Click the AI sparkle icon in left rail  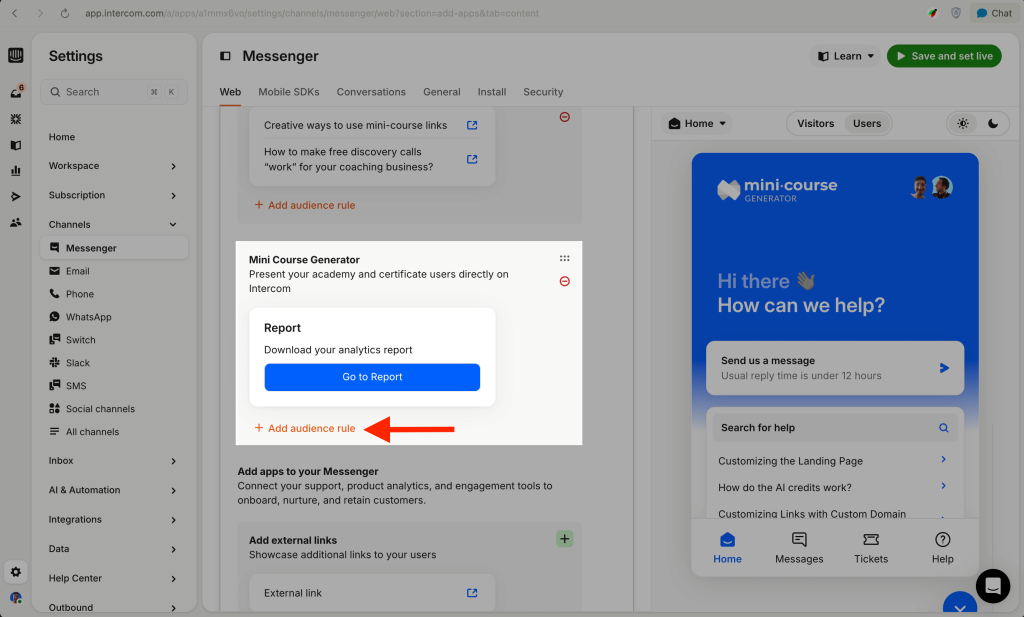[16, 119]
